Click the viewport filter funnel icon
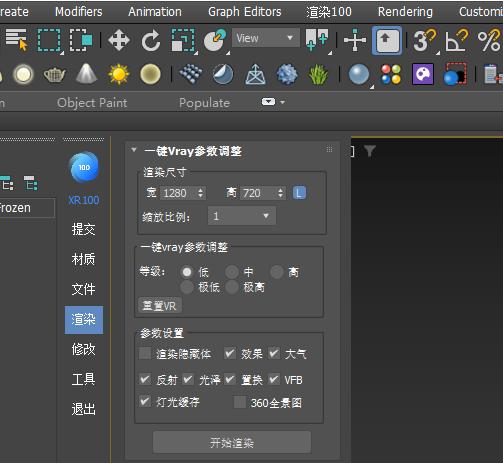This screenshot has height=463, width=503. tap(369, 151)
